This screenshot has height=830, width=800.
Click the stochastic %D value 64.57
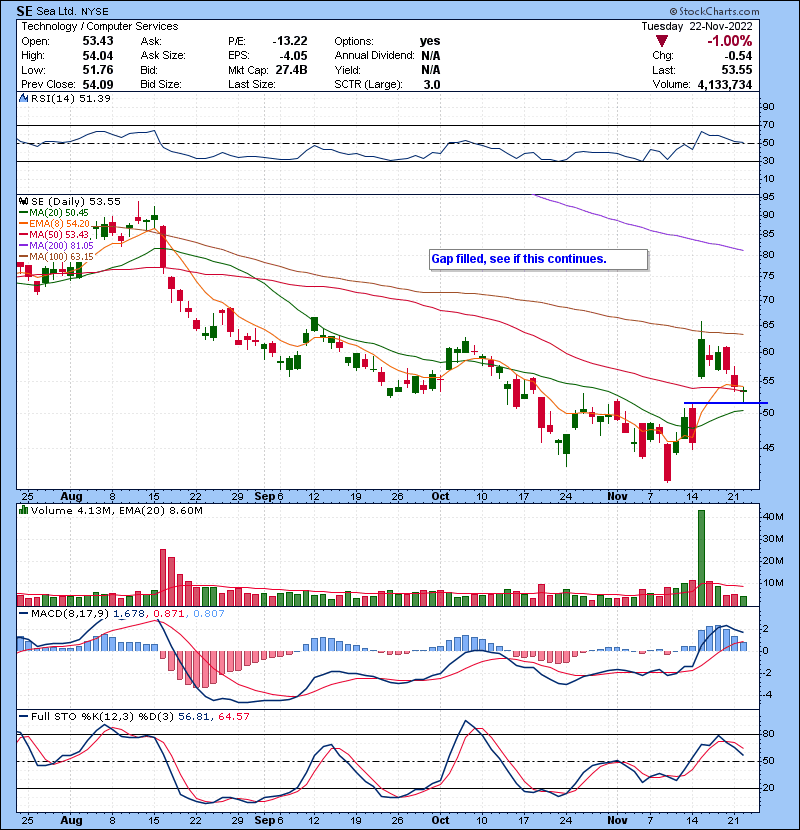(x=233, y=716)
